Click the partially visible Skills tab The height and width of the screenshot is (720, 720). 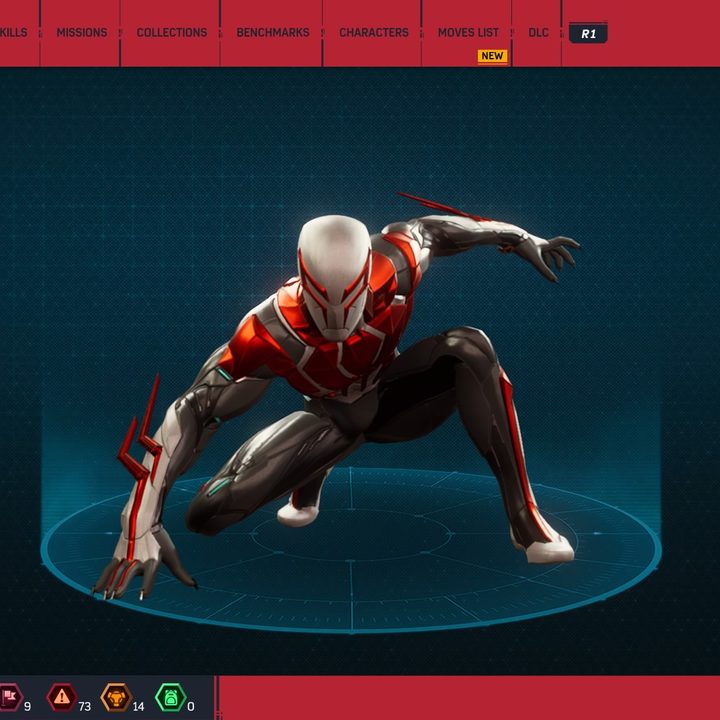pyautogui.click(x=13, y=33)
